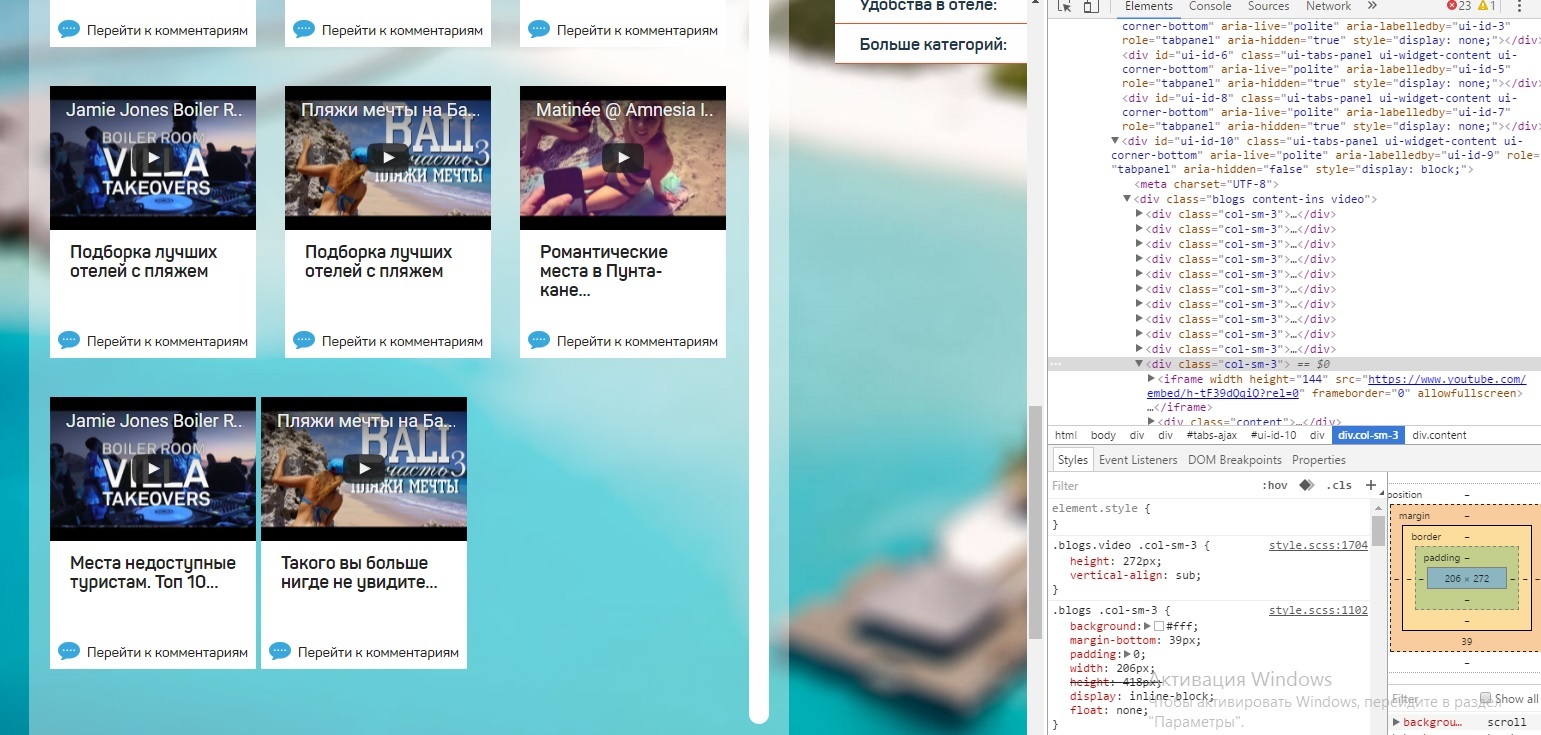Click the diamond icon between :hov and .cls

click(1306, 485)
